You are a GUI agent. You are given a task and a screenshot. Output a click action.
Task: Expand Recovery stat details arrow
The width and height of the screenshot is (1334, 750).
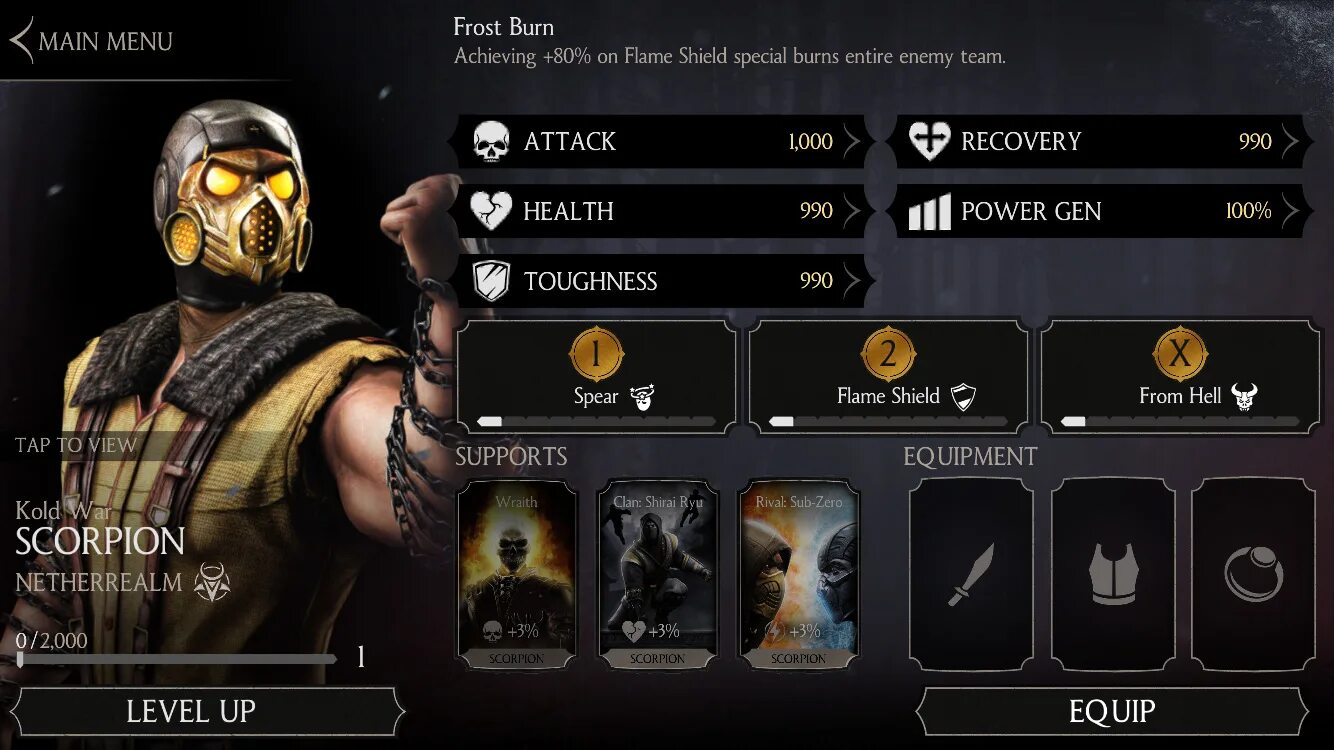pos(1291,142)
